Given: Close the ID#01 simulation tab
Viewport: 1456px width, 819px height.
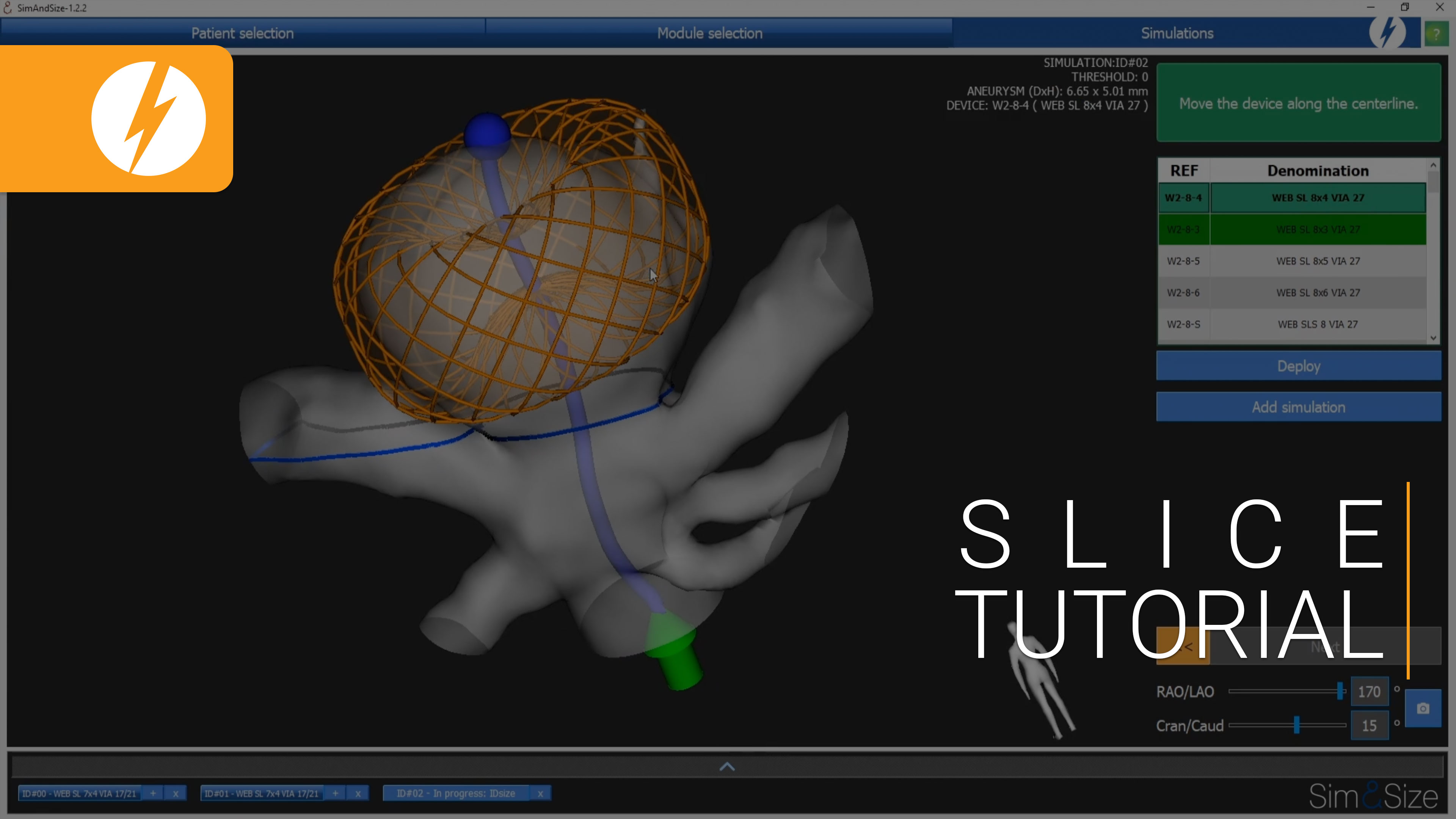Looking at the screenshot, I should pos(358,794).
